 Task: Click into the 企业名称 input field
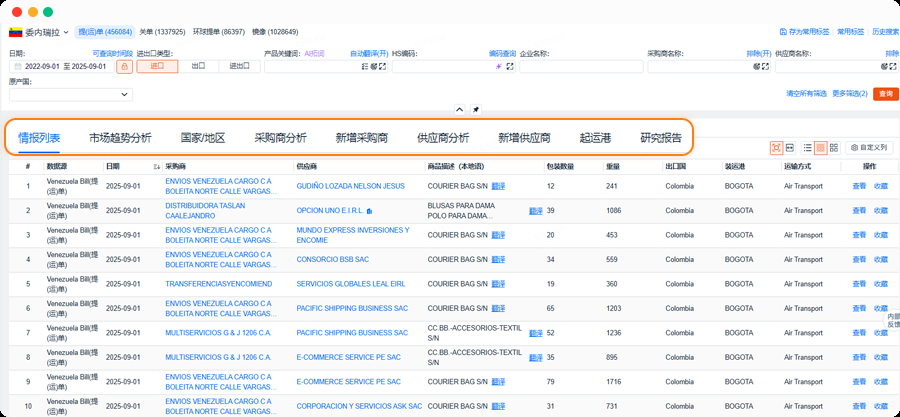click(580, 67)
